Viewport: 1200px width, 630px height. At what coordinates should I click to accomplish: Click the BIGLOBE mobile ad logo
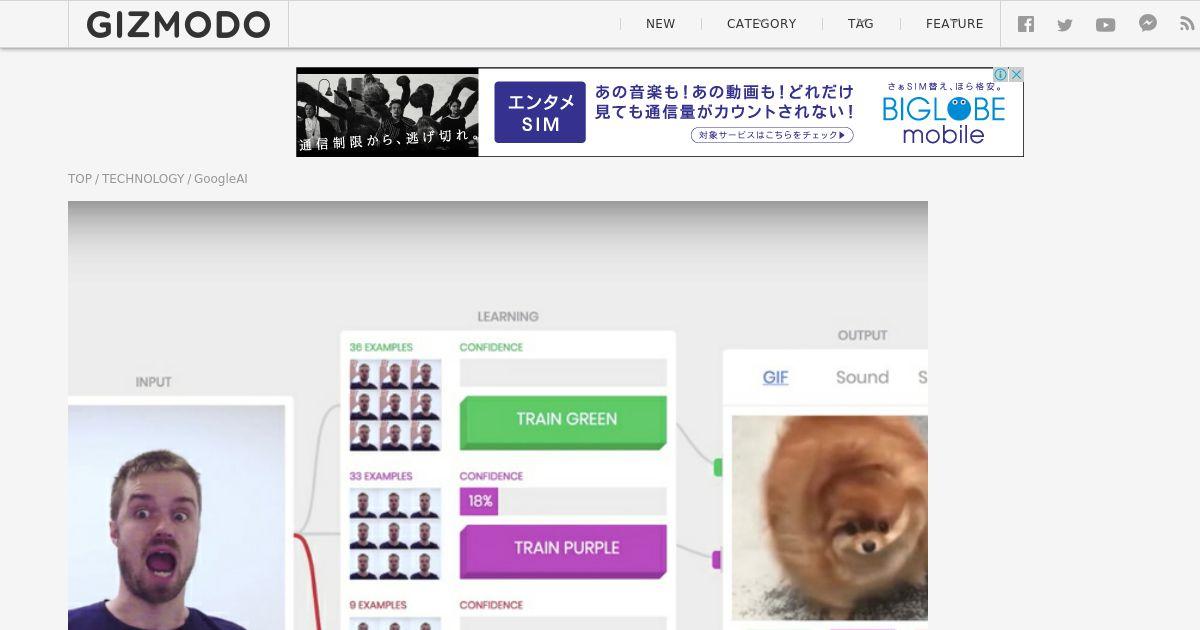click(943, 120)
